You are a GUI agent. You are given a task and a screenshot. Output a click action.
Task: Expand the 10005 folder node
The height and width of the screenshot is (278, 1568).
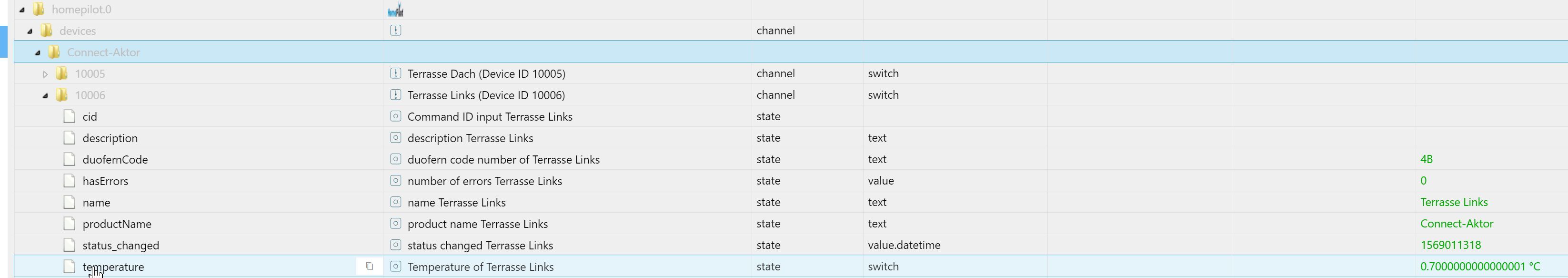pos(45,74)
